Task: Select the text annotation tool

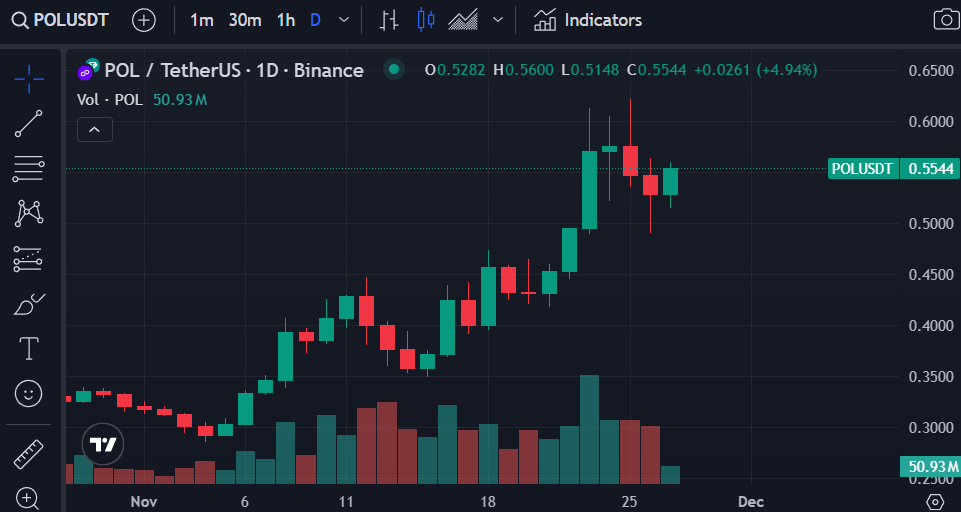Action: point(29,348)
